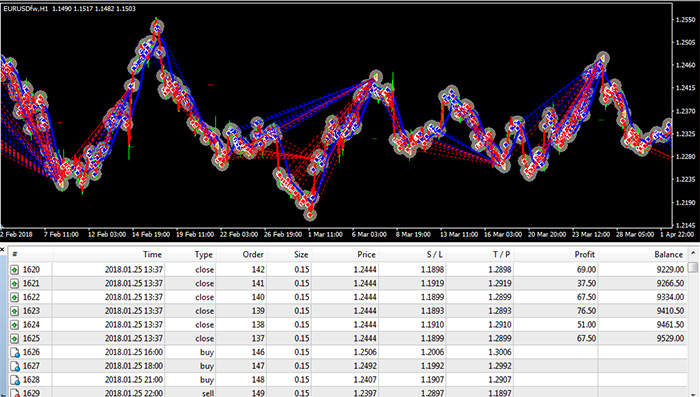
Task: Click the close icon of row 1624
Action: (x=15, y=325)
